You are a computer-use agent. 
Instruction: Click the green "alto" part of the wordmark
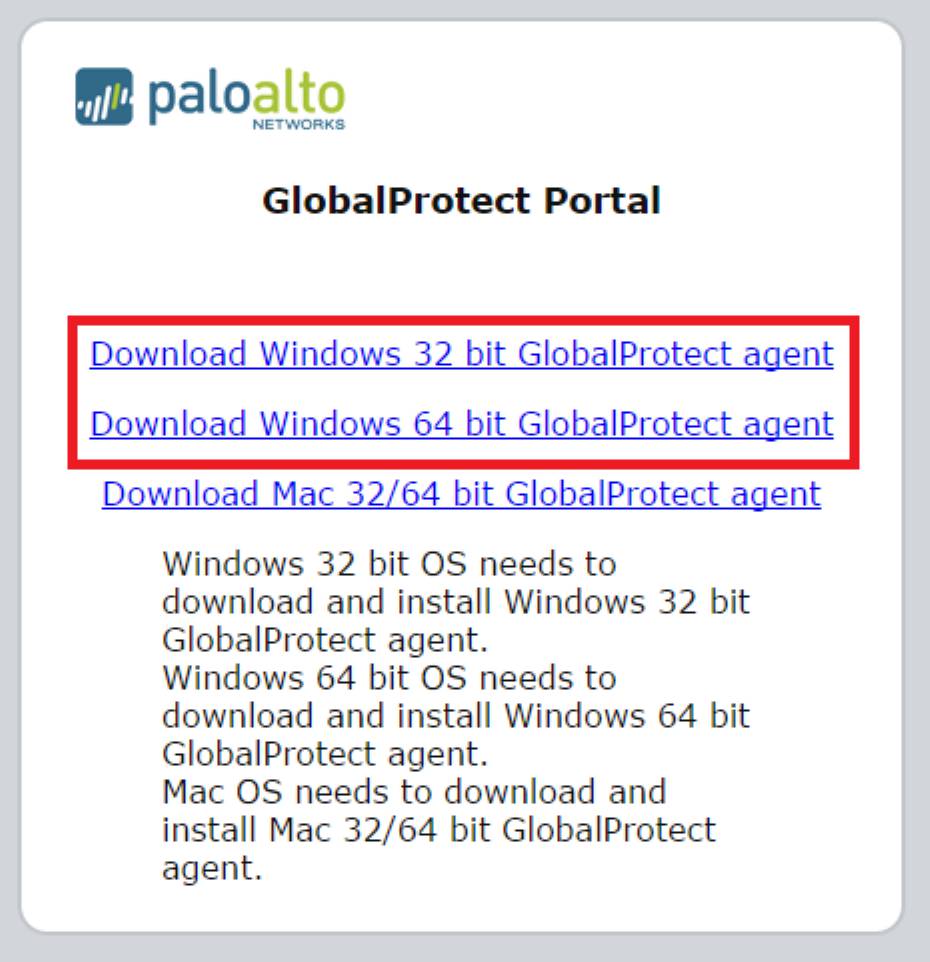298,96
